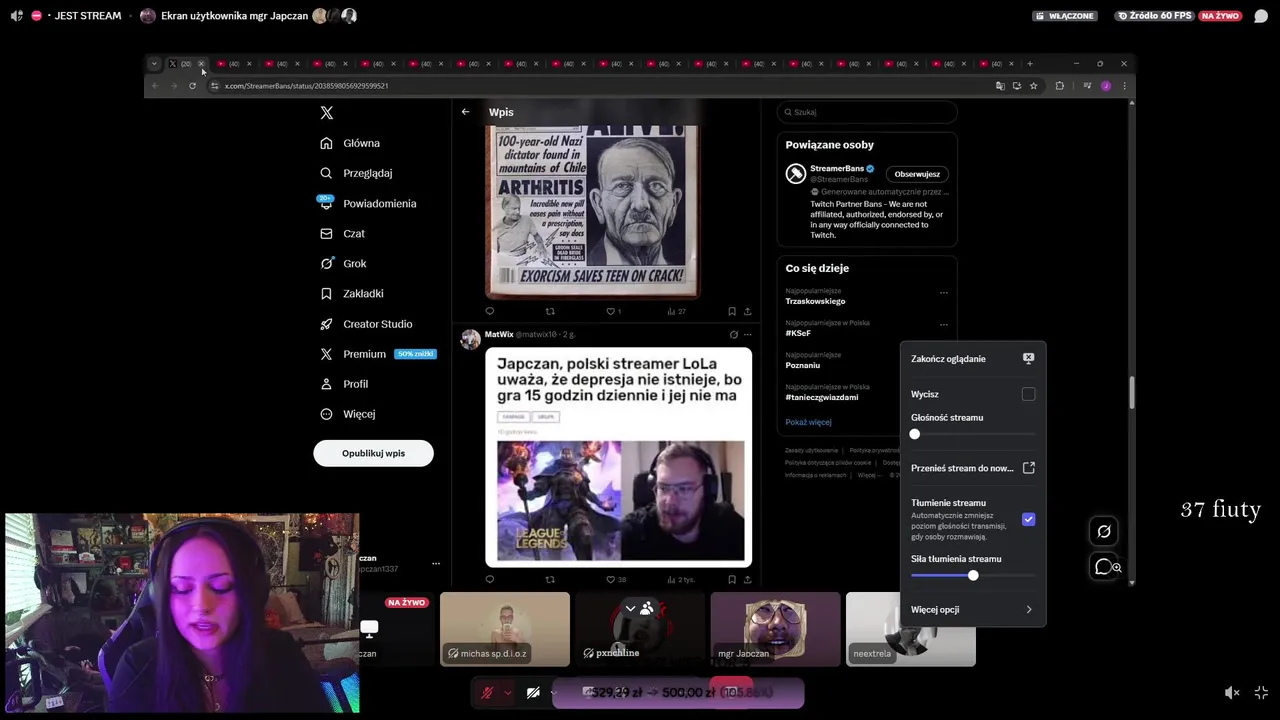Screen dimensions: 1280x720
Task: Open three-dot menu beside Trzaskowskiego trend
Action: [x=943, y=293]
